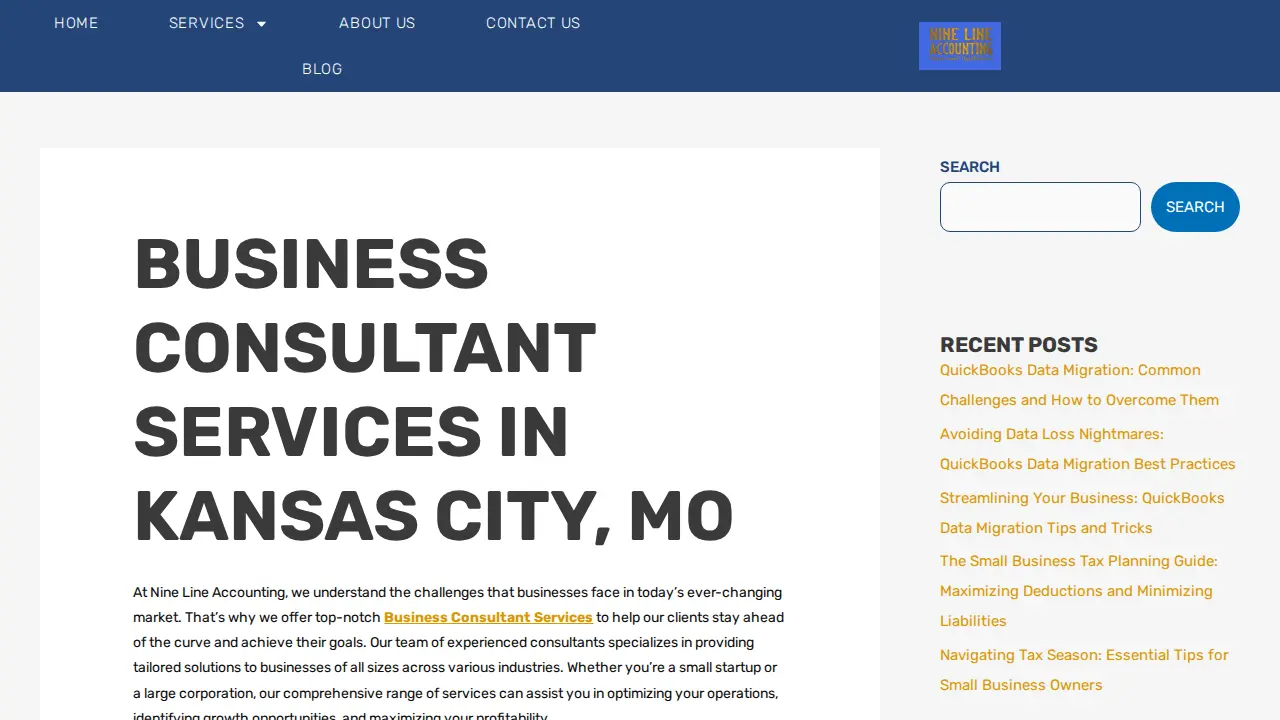Click the Nine Line Accounting logo
The height and width of the screenshot is (720, 1280).
tap(960, 46)
